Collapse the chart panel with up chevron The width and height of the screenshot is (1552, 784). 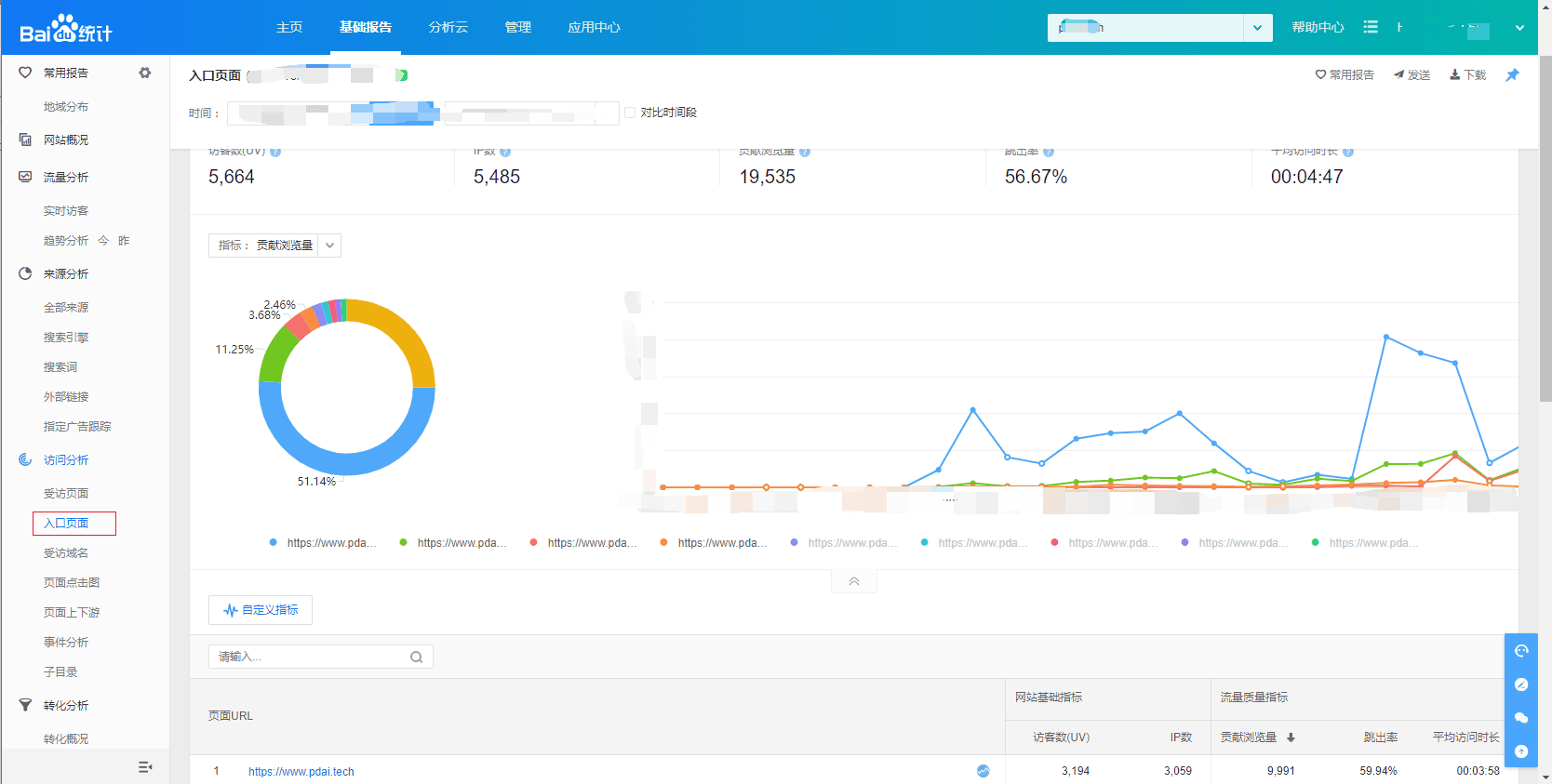point(853,581)
